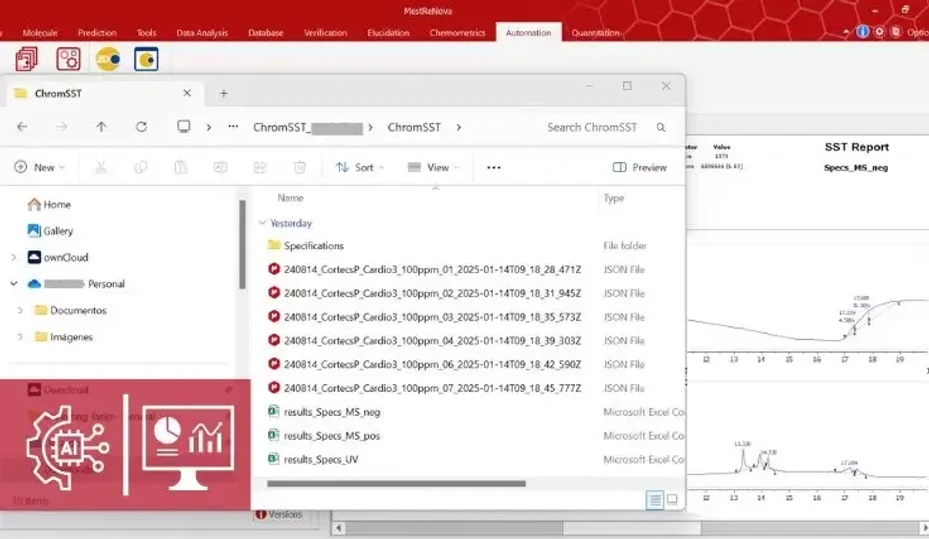Switch to the Data Analysis tab
This screenshot has width=929, height=539.
202,33
